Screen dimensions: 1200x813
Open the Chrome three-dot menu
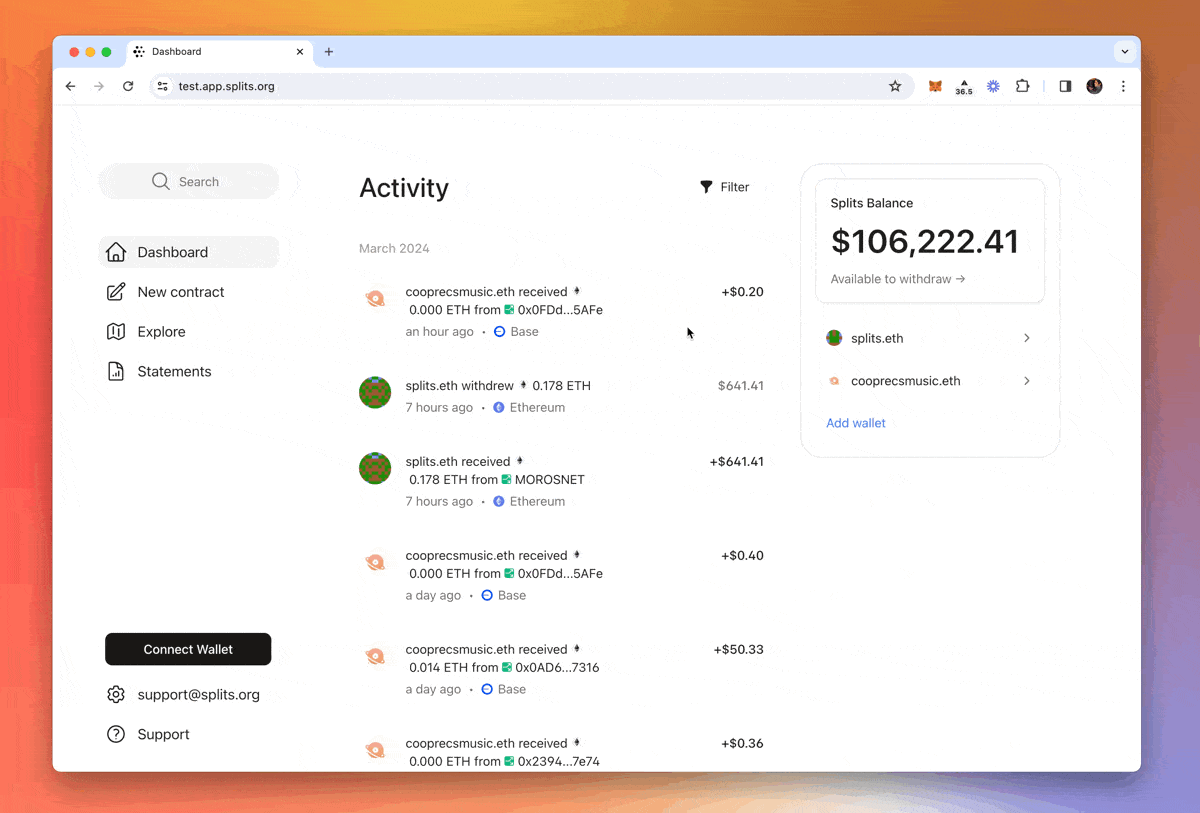pos(1123,86)
